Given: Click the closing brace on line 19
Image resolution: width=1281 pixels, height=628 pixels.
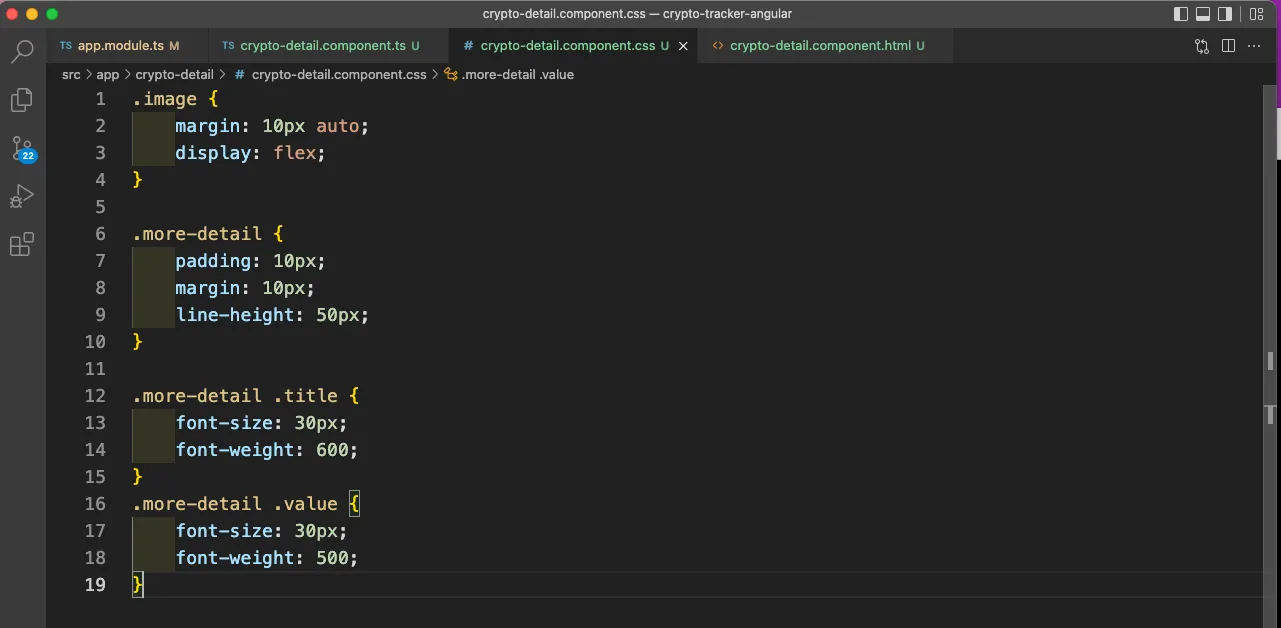Looking at the screenshot, I should pos(138,585).
